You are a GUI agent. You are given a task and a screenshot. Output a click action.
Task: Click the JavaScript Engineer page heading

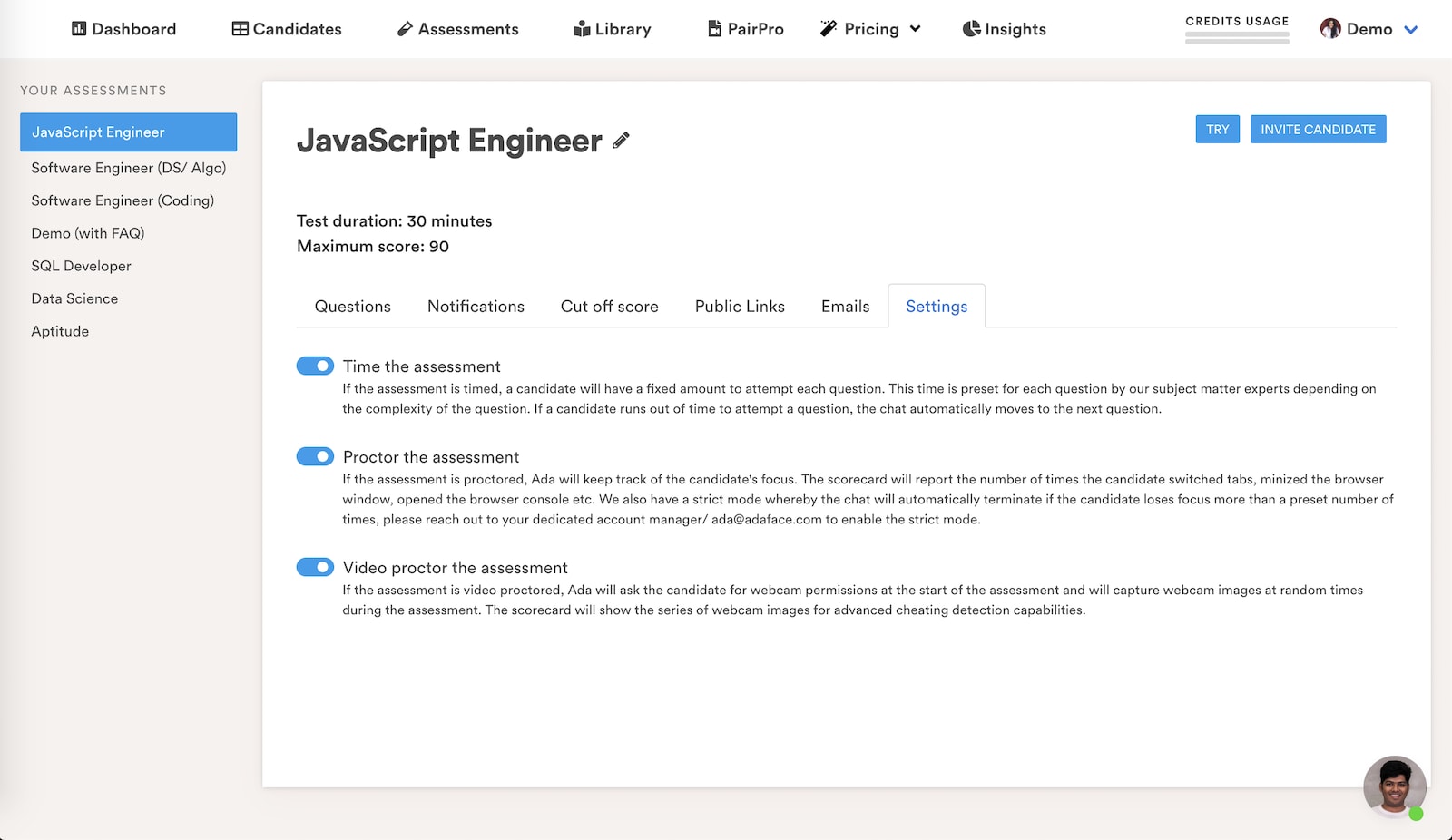click(x=449, y=141)
